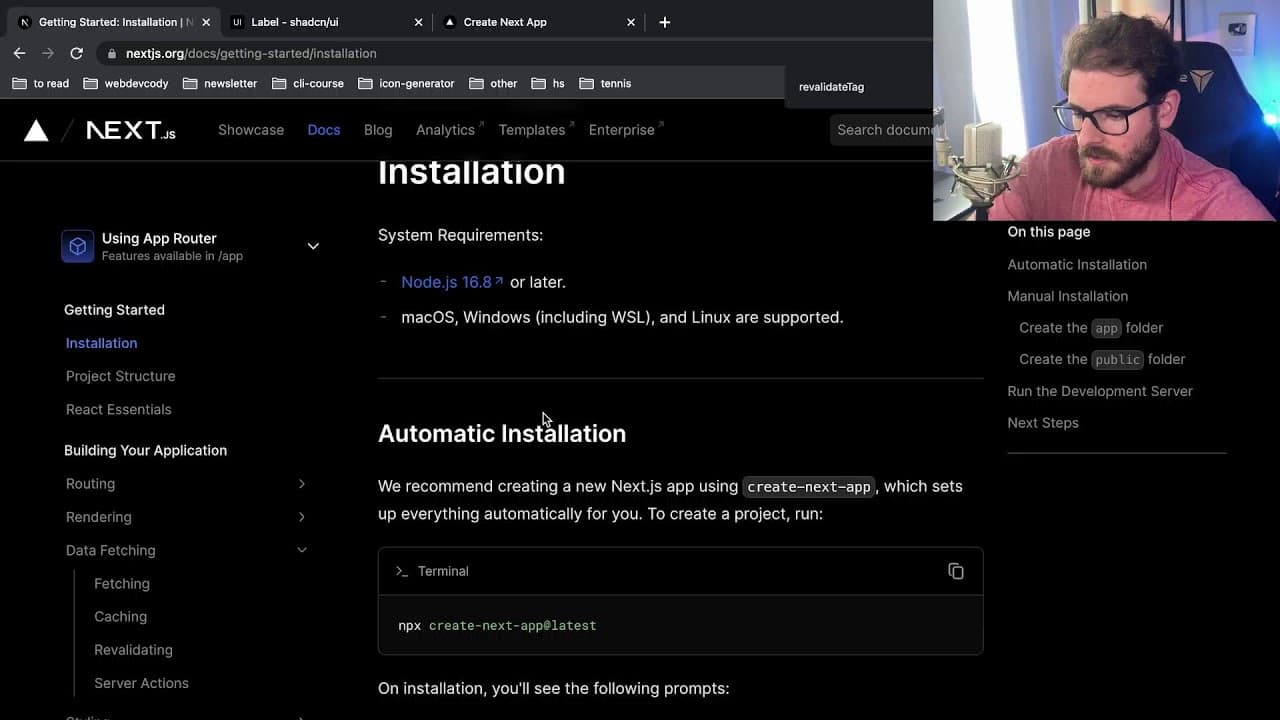This screenshot has height=720, width=1280.
Task: Click the webcam video overlay
Action: (1106, 110)
